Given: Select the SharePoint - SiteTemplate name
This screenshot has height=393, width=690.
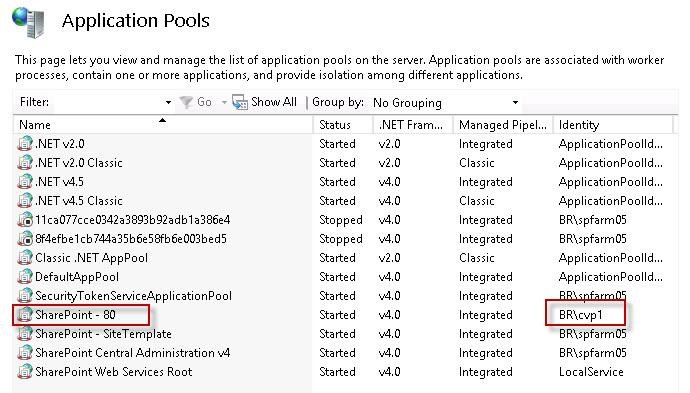Looking at the screenshot, I should [x=103, y=334].
